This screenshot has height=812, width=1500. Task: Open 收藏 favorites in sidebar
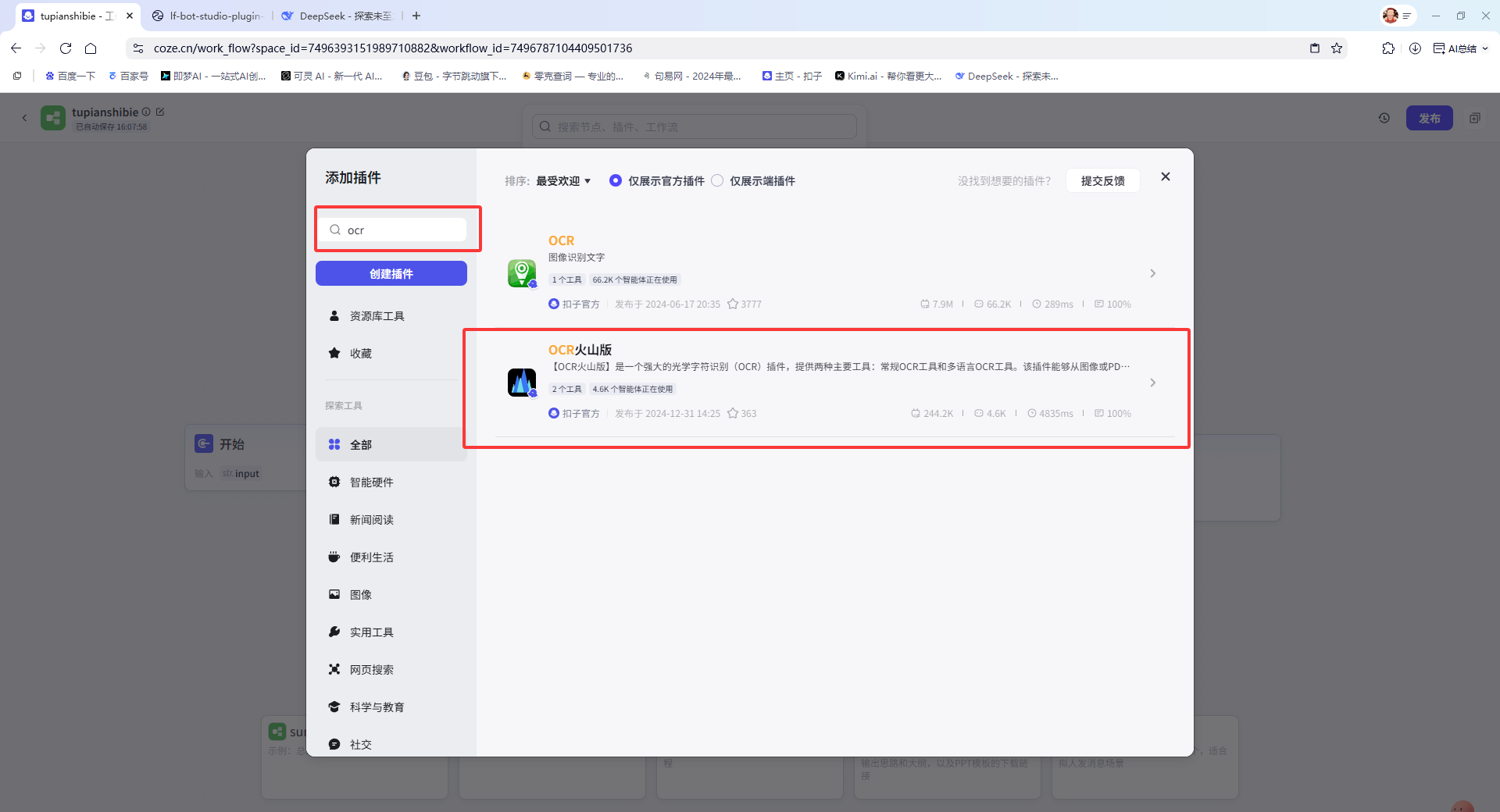click(391, 353)
